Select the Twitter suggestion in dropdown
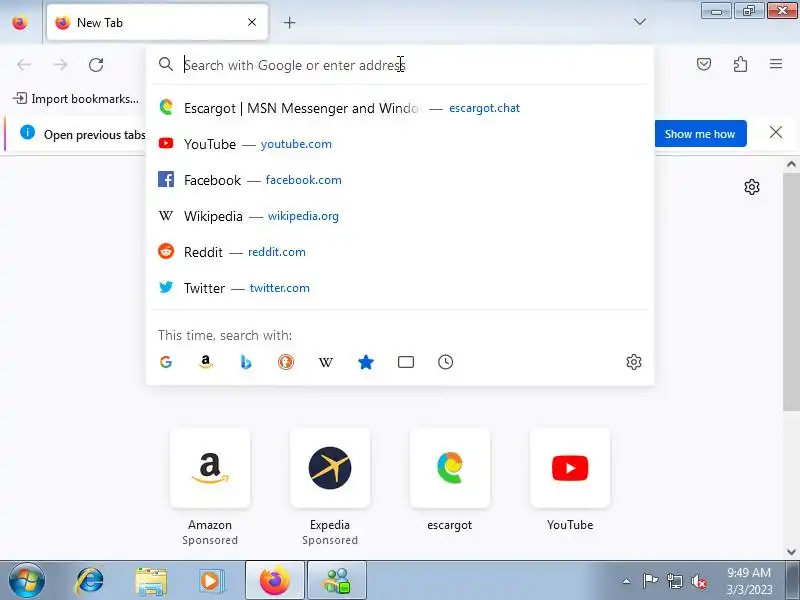 pyautogui.click(x=400, y=288)
